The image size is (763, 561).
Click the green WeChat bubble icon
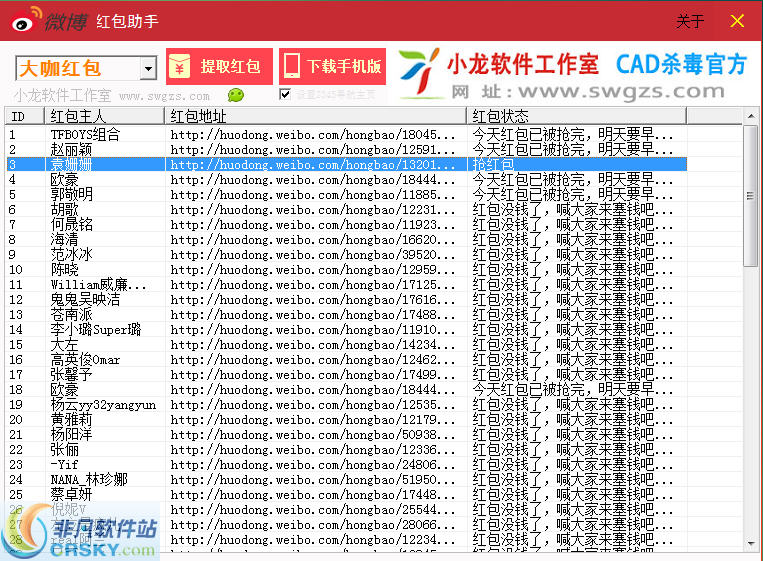coord(236,95)
